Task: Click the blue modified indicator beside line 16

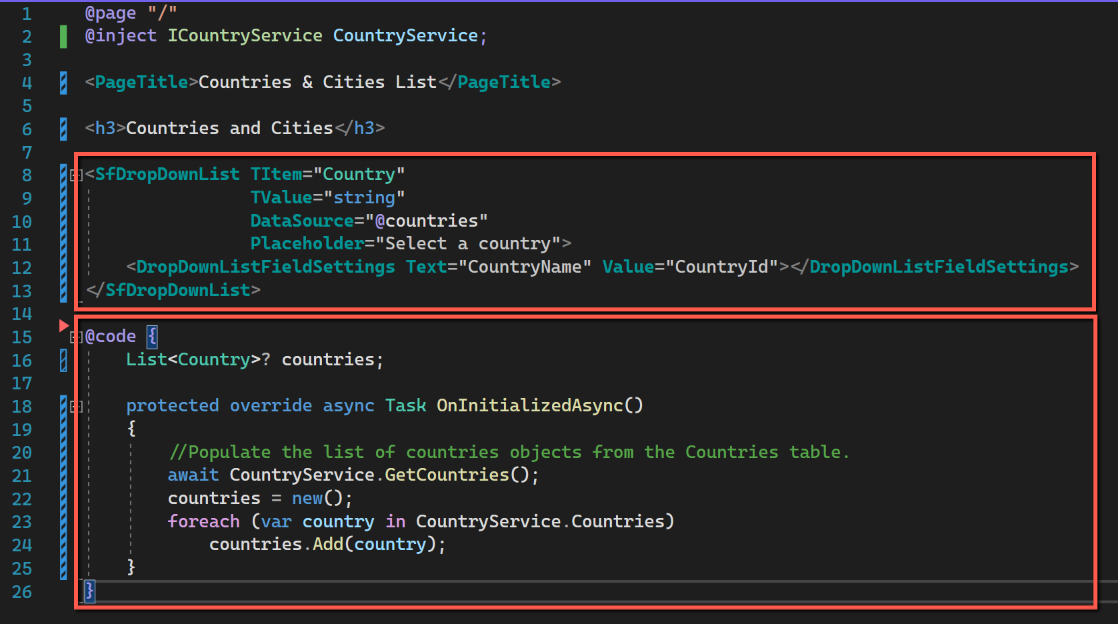Action: [x=62, y=358]
